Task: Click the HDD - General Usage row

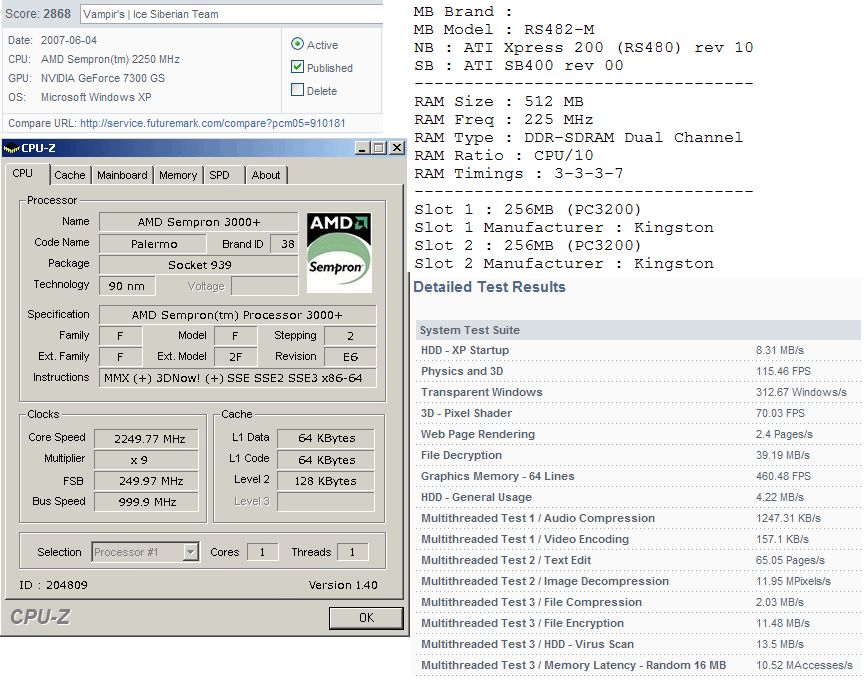Action: click(x=638, y=497)
